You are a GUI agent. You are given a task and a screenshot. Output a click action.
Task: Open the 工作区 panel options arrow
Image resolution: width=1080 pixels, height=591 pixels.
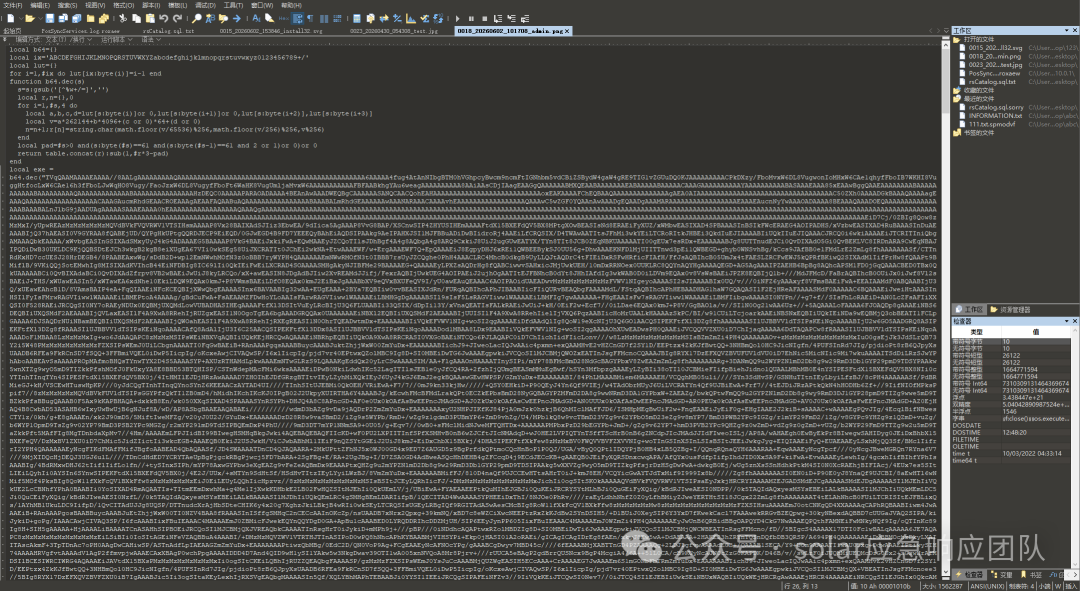tap(1067, 30)
